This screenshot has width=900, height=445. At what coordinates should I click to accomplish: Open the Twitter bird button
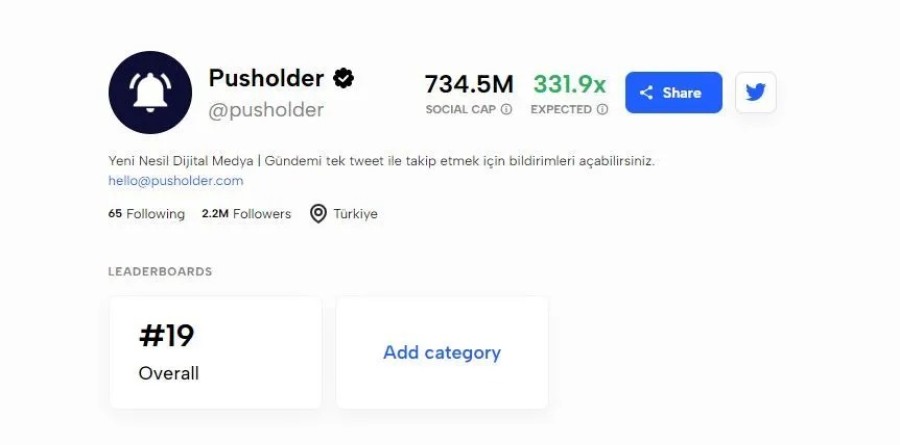coord(755,92)
